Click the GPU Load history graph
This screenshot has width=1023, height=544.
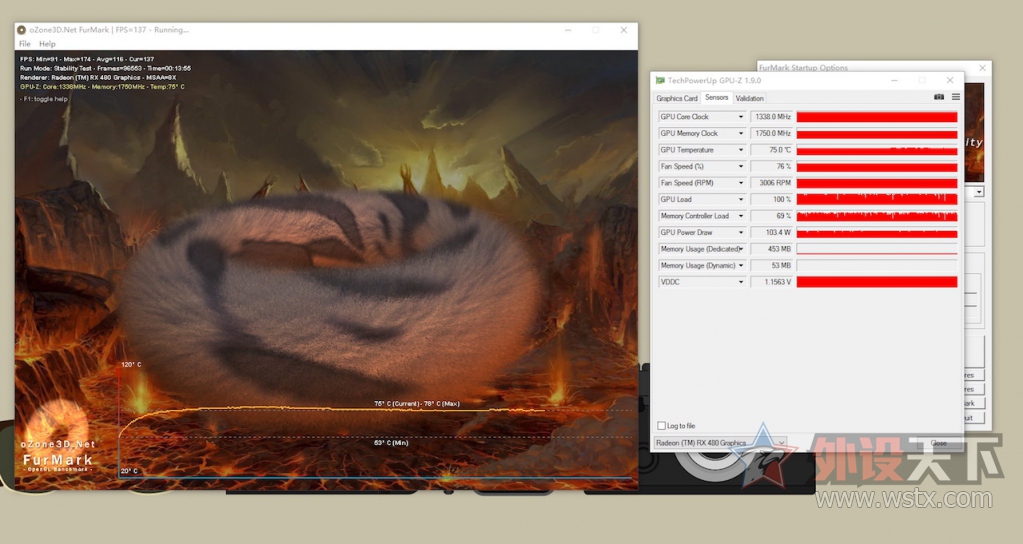click(877, 200)
